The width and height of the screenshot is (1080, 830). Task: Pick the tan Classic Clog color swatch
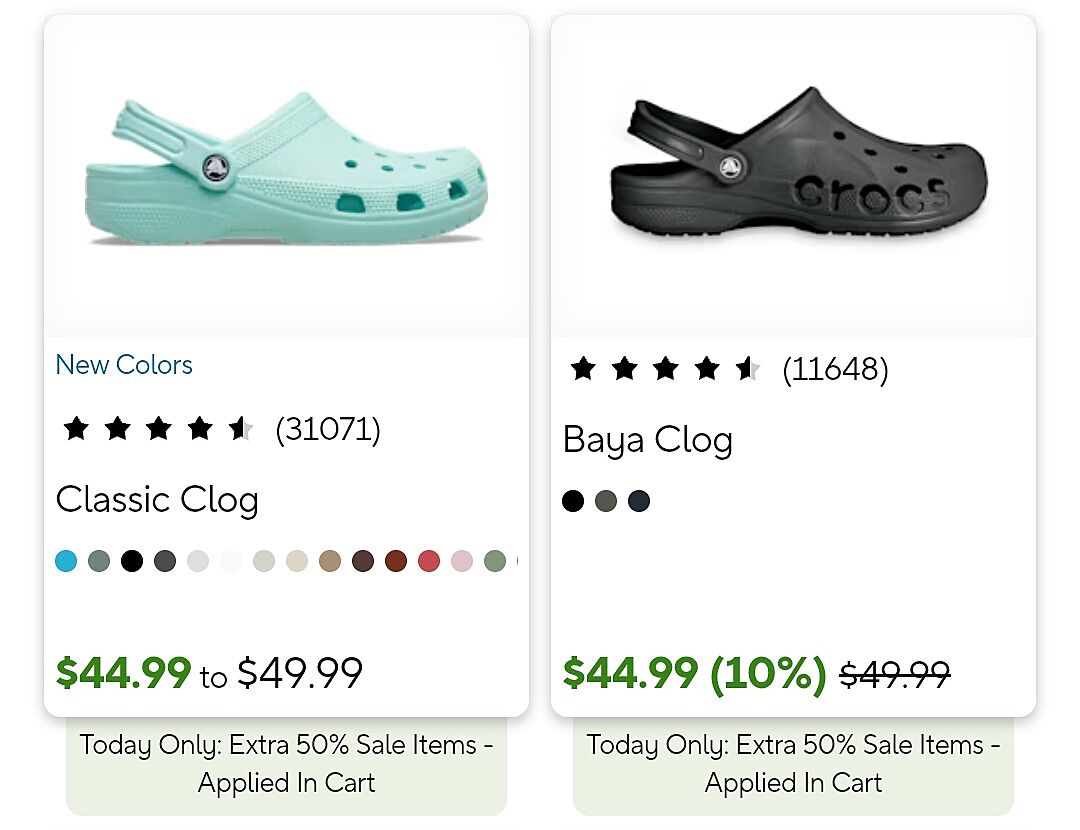click(330, 561)
